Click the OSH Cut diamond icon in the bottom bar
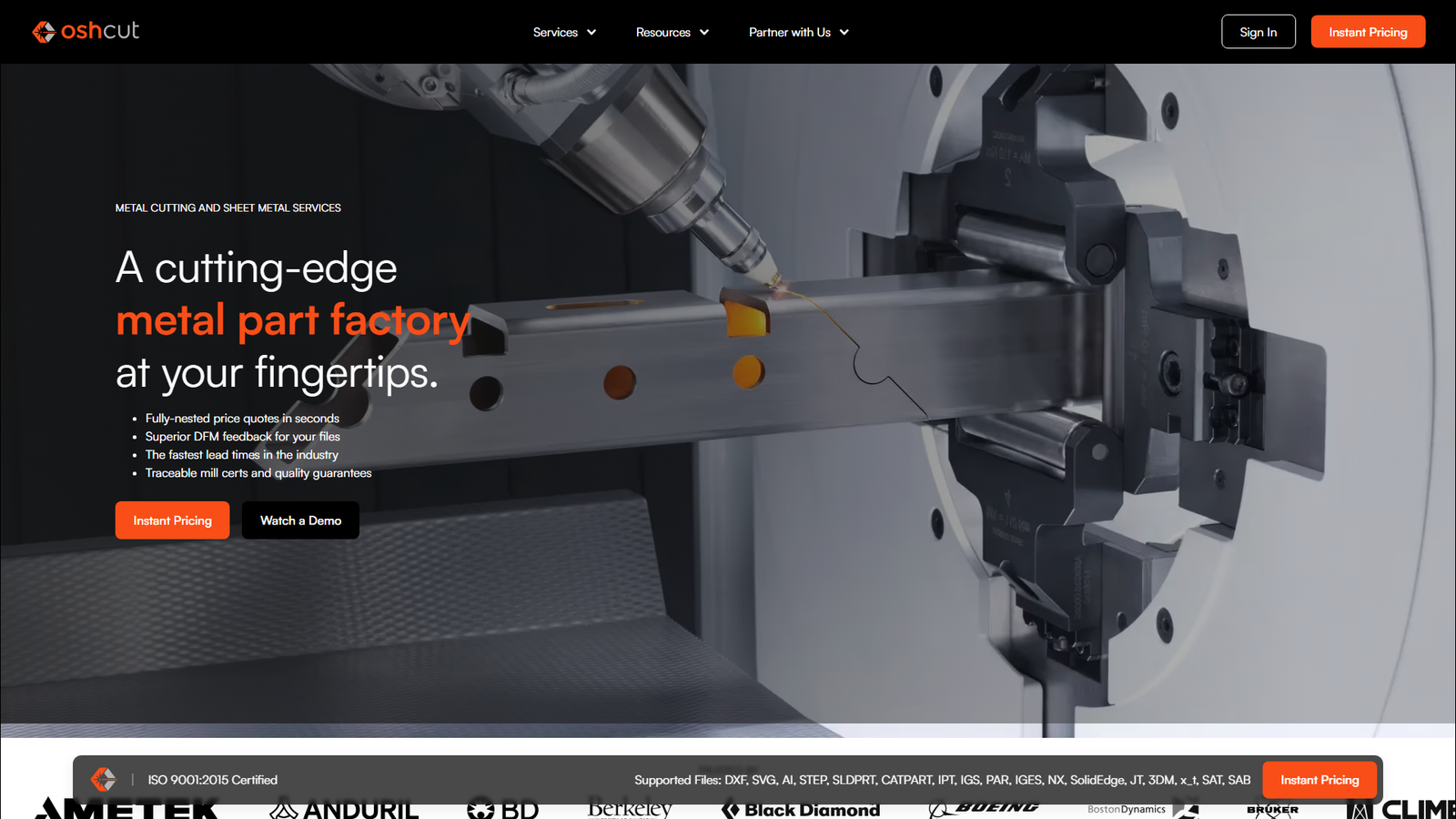The width and height of the screenshot is (1456, 819). point(104,779)
